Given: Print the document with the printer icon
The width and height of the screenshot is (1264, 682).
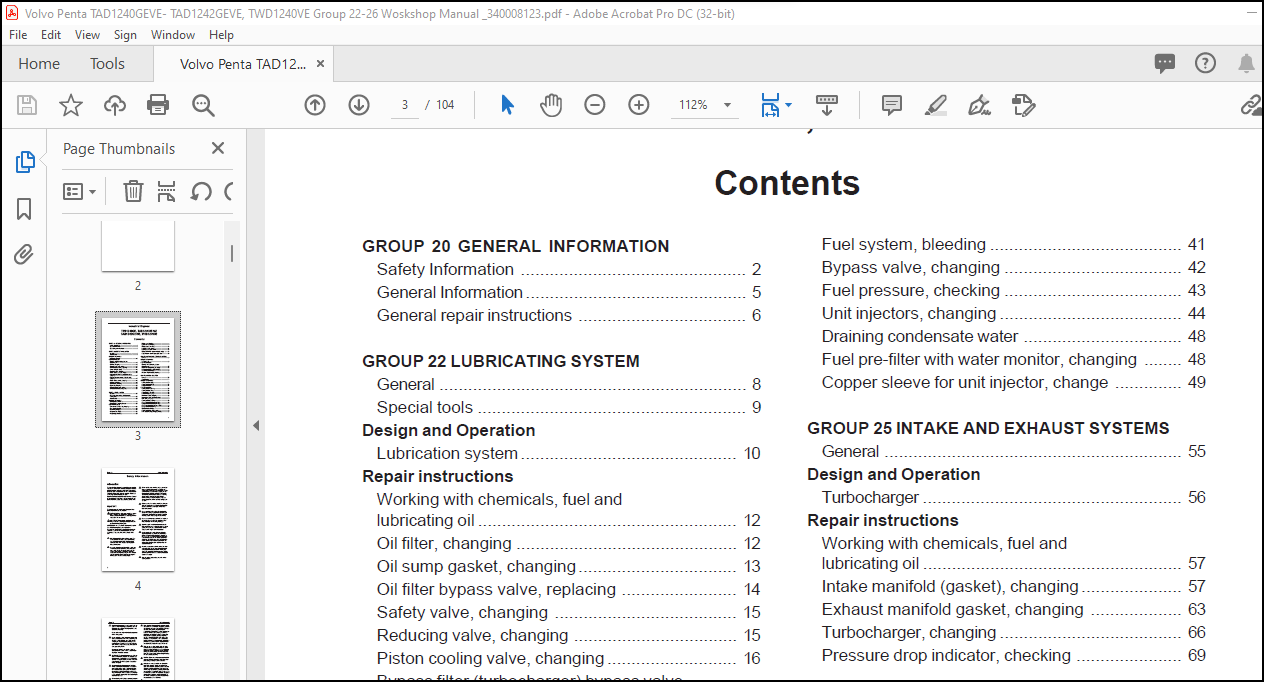Looking at the screenshot, I should (158, 105).
